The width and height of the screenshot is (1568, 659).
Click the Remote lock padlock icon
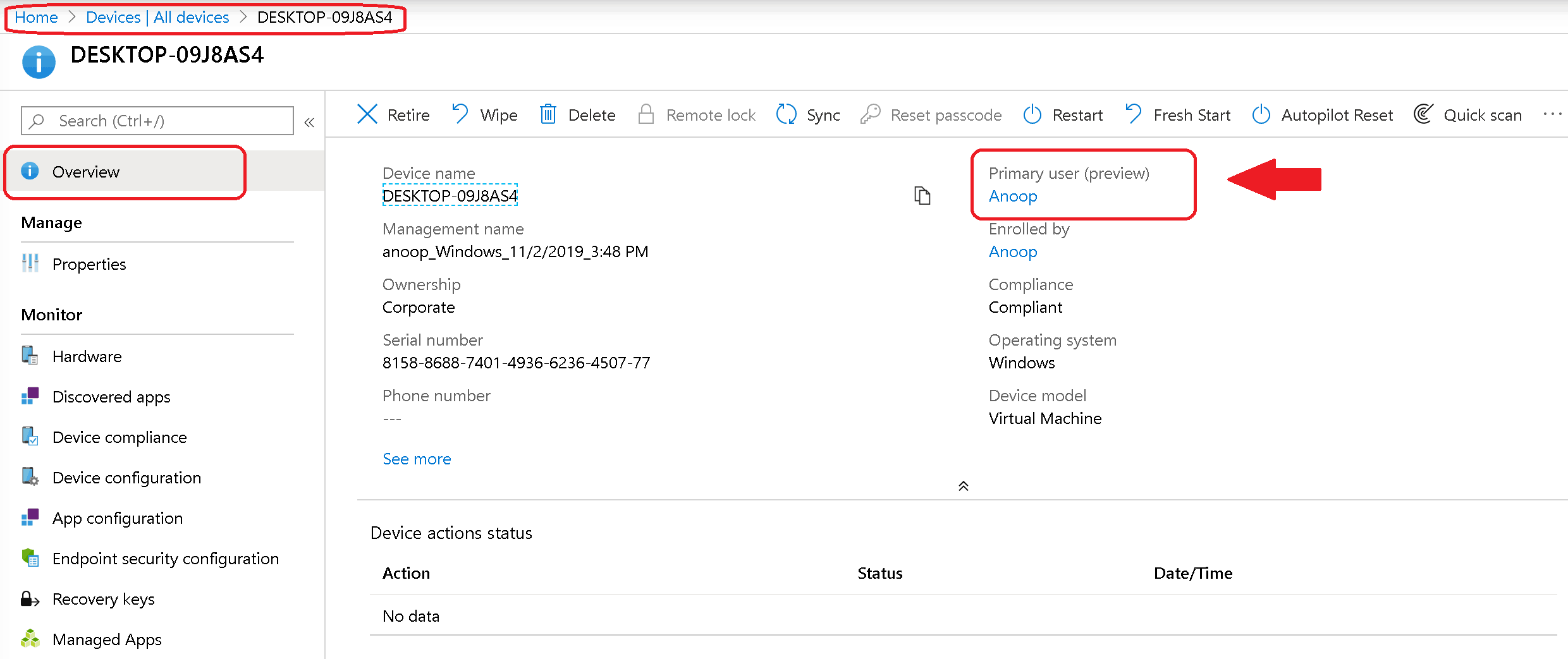(646, 114)
